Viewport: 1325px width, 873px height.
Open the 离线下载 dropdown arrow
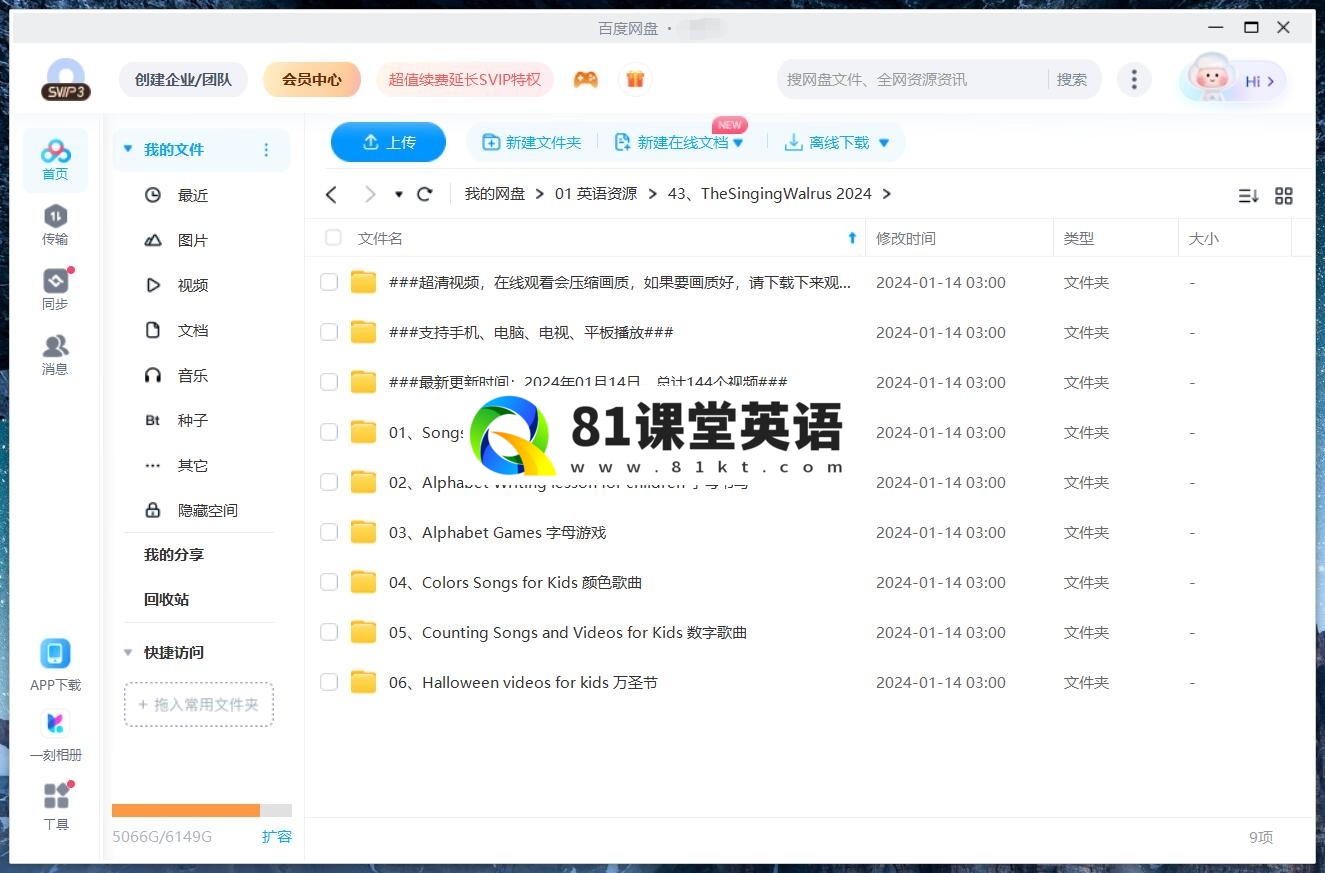coord(883,143)
